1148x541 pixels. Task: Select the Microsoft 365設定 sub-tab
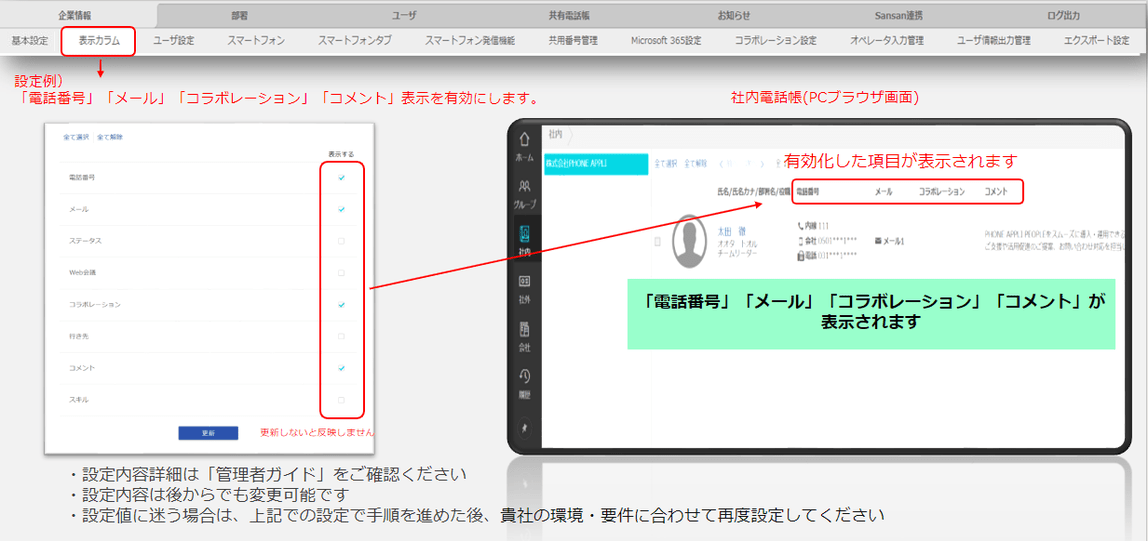click(666, 41)
